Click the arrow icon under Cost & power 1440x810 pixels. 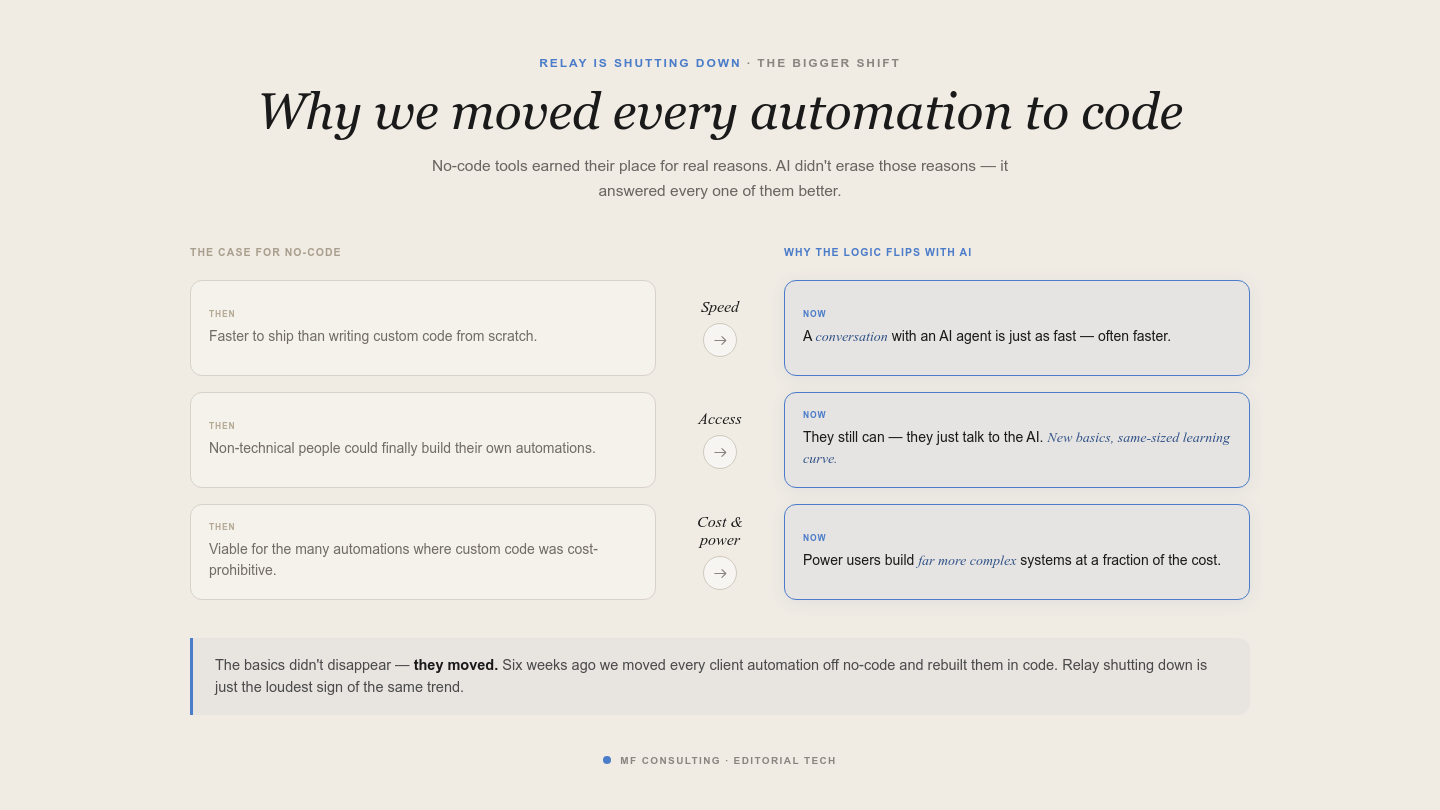(x=720, y=573)
